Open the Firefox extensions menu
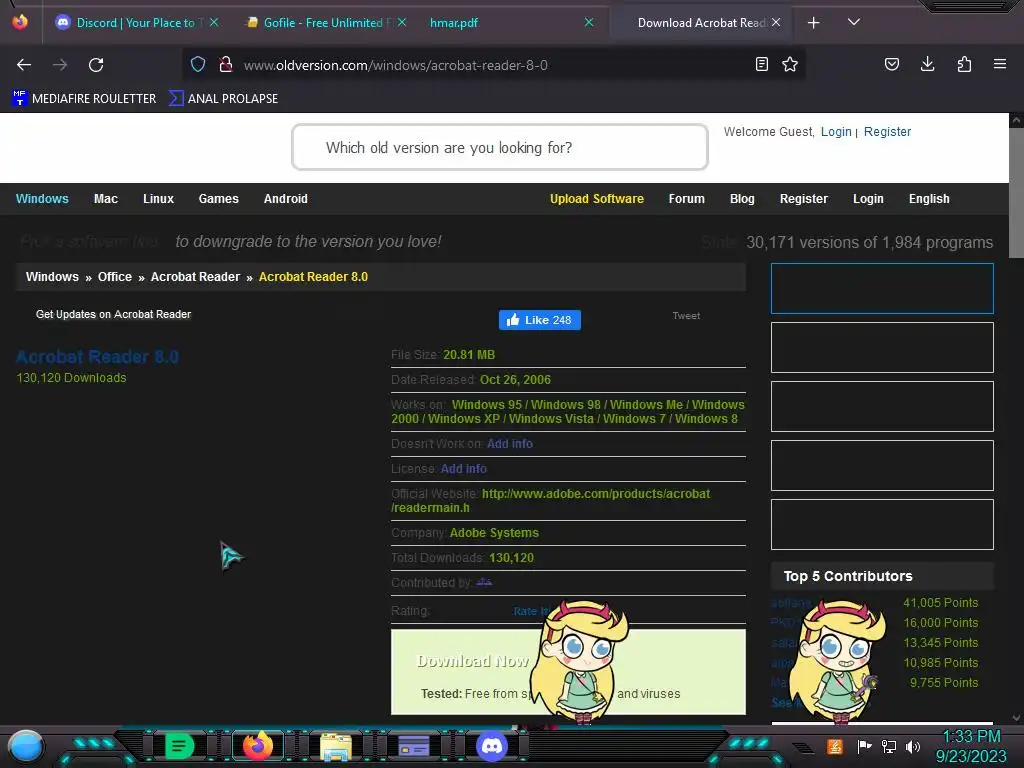 964,64
